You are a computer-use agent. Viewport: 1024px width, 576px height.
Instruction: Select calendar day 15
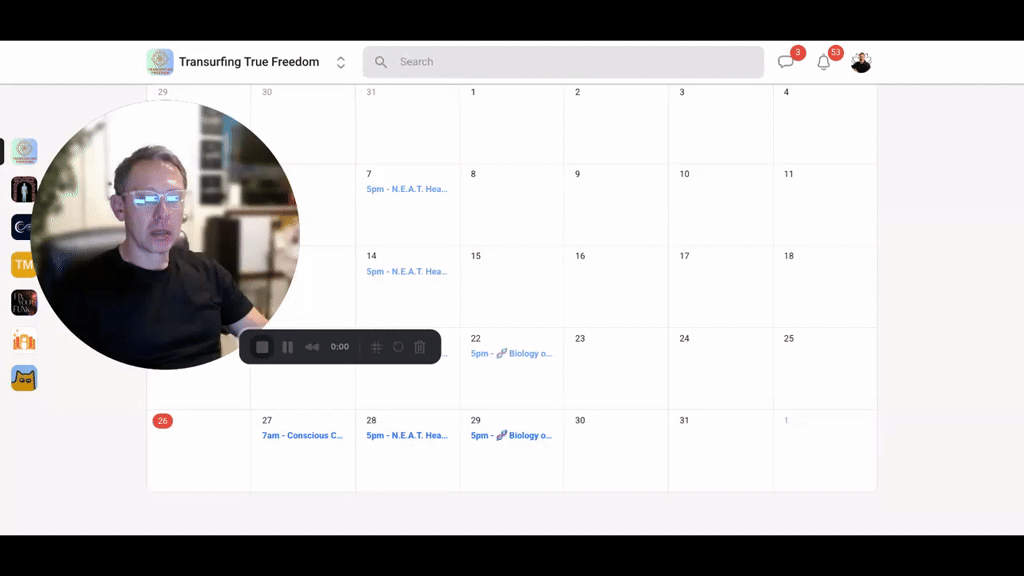point(476,256)
